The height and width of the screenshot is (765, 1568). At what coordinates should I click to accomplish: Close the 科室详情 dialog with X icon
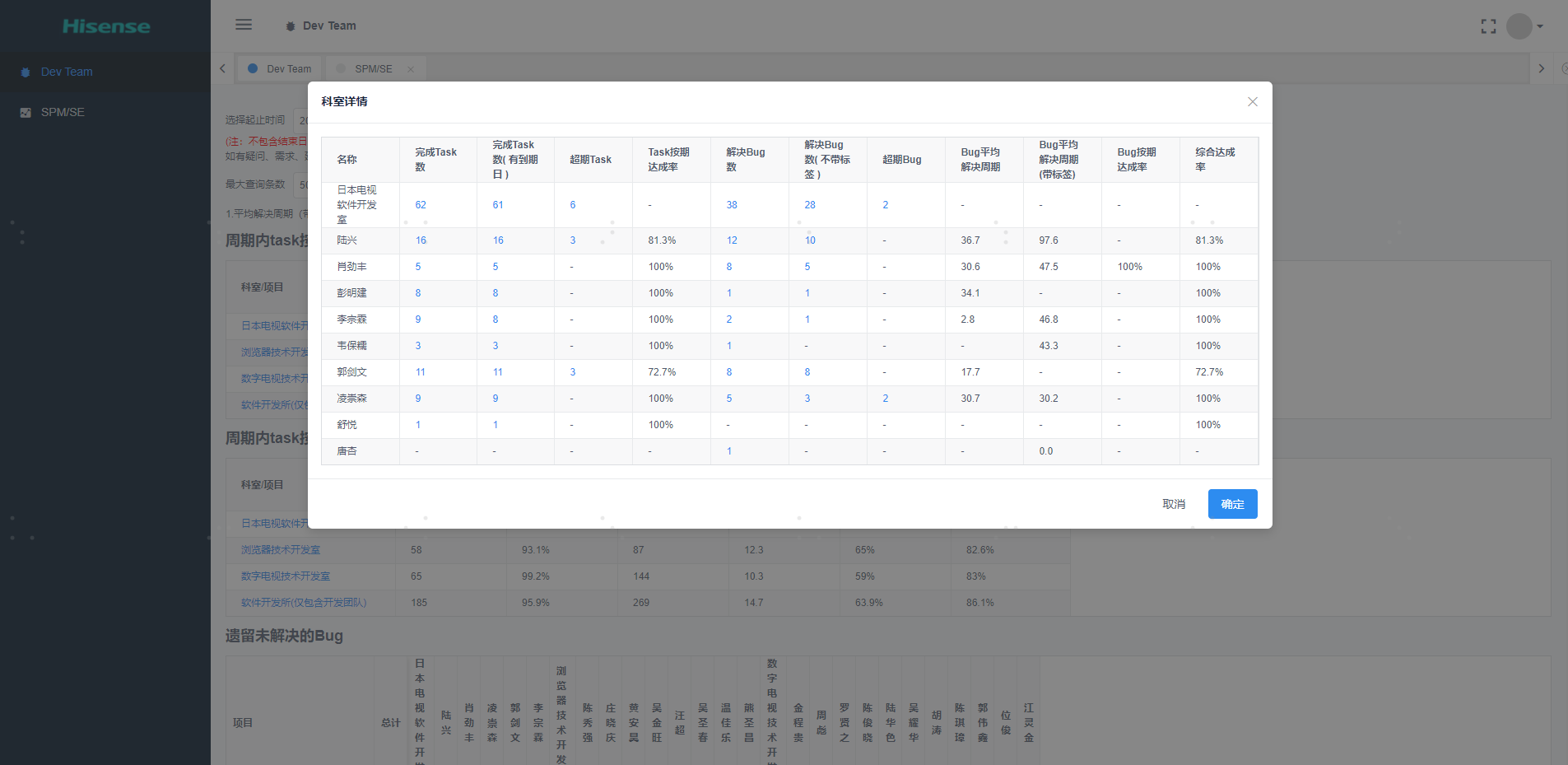coord(1252,102)
